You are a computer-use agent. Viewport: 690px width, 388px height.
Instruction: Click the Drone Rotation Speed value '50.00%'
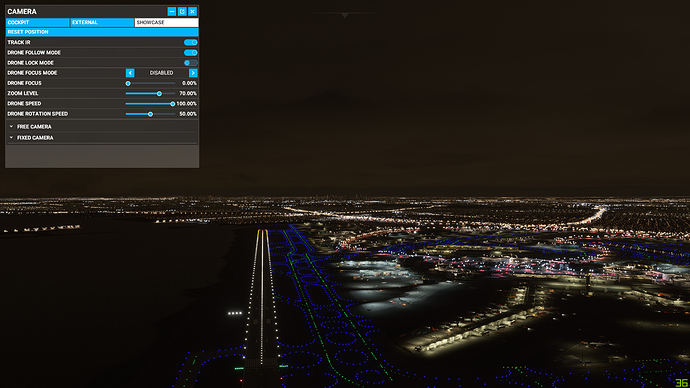tap(188, 114)
